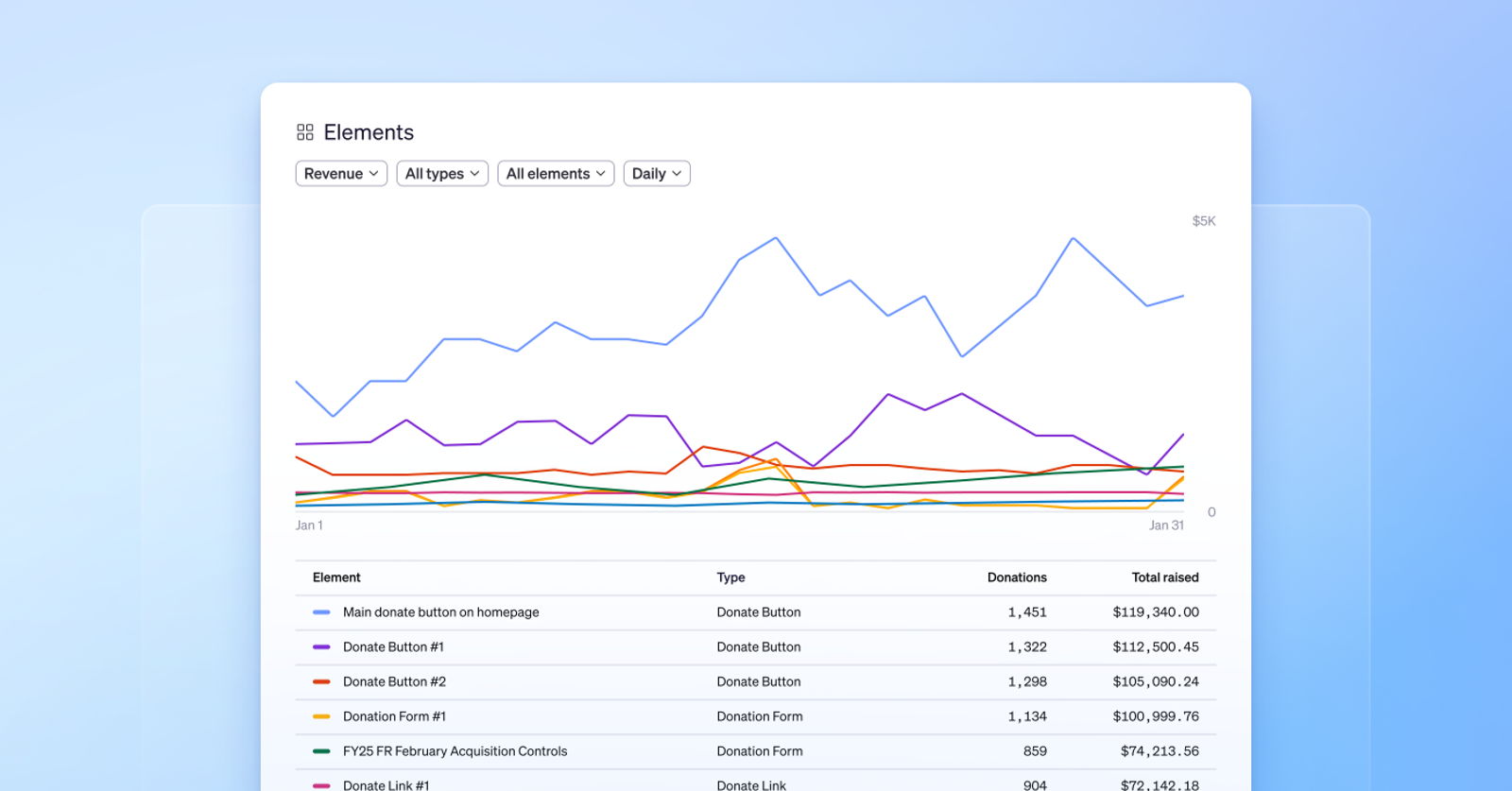
Task: Click the Elements heading
Action: click(369, 132)
